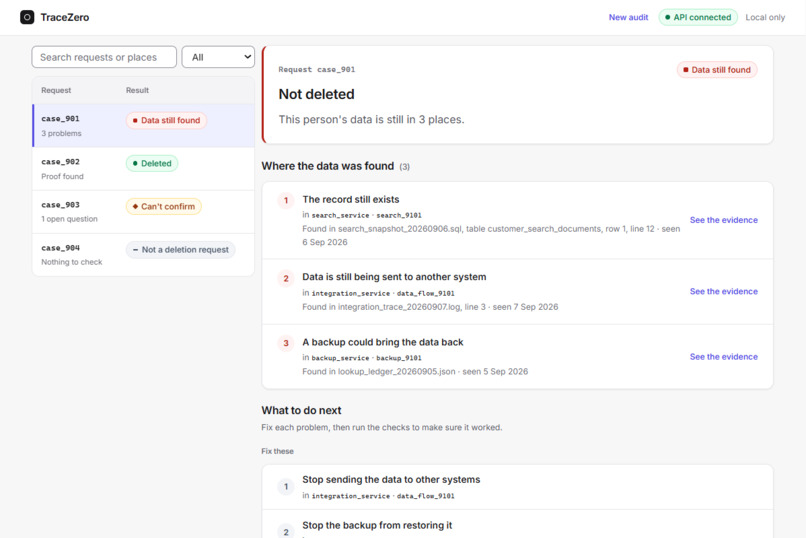This screenshot has width=806, height=538.
Task: Click the Proof found text under case_902
Action: (62, 176)
